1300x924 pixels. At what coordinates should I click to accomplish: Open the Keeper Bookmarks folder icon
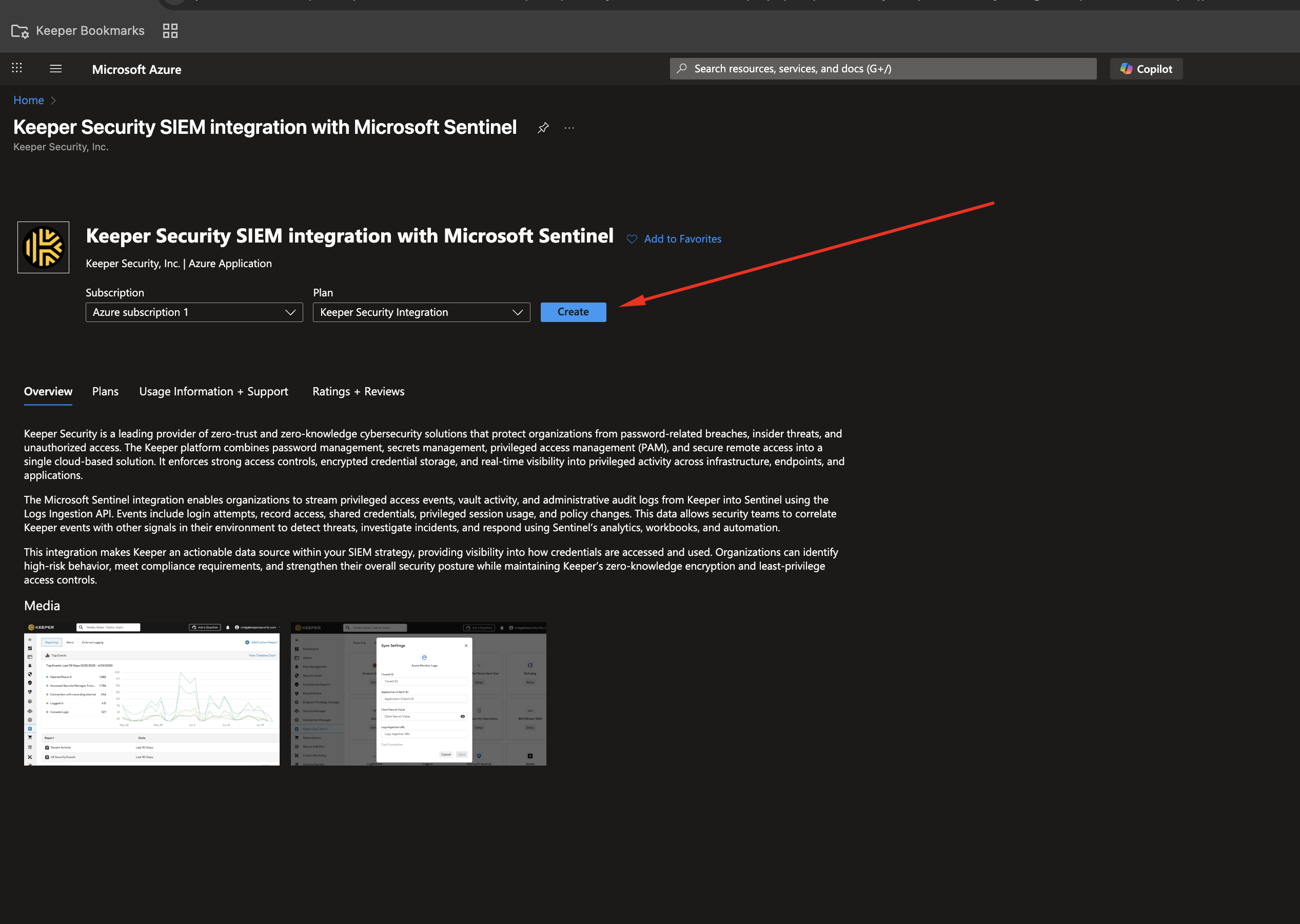coord(20,31)
